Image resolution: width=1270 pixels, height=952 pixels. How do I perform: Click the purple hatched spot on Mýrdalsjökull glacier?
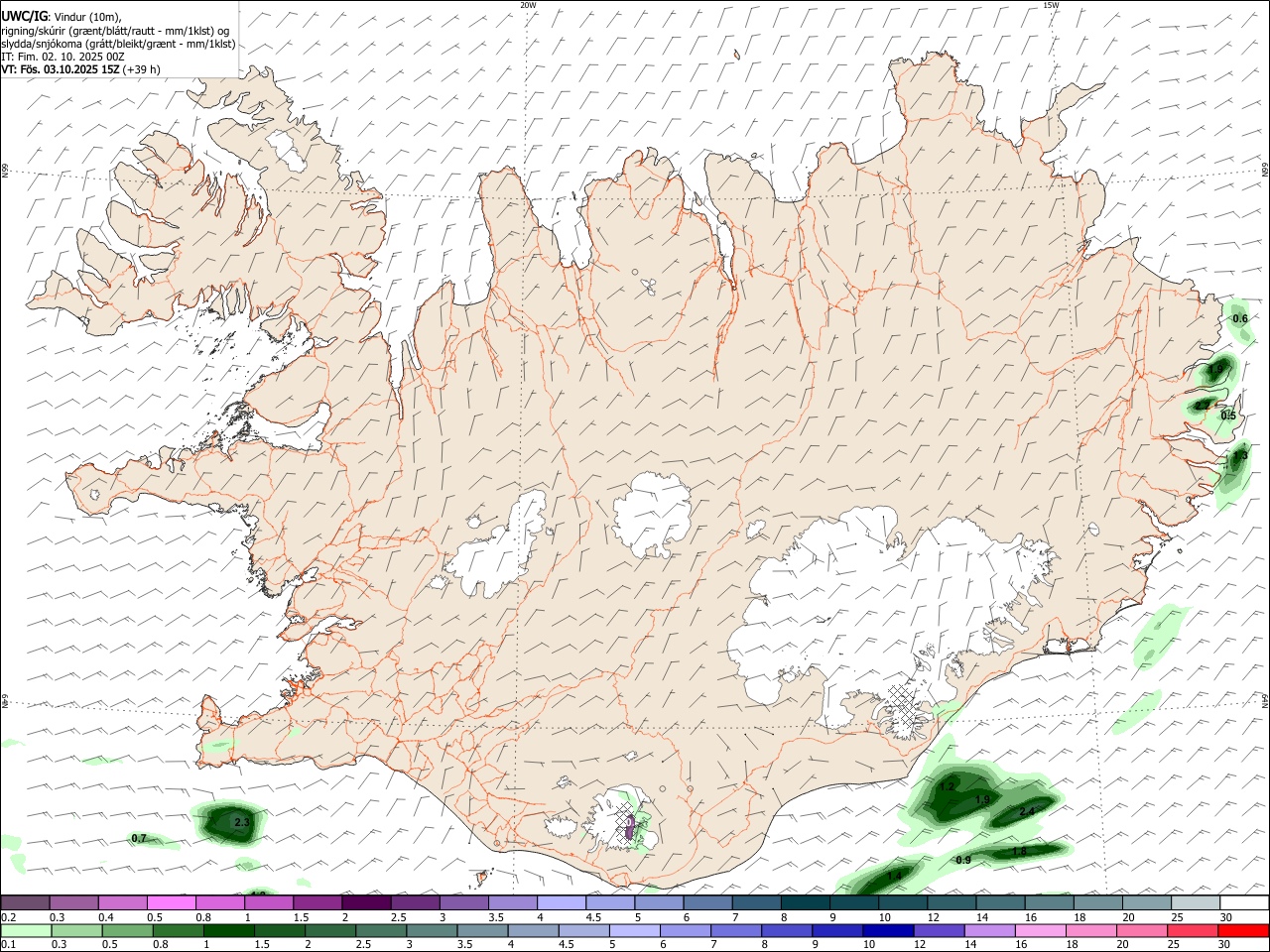(629, 825)
